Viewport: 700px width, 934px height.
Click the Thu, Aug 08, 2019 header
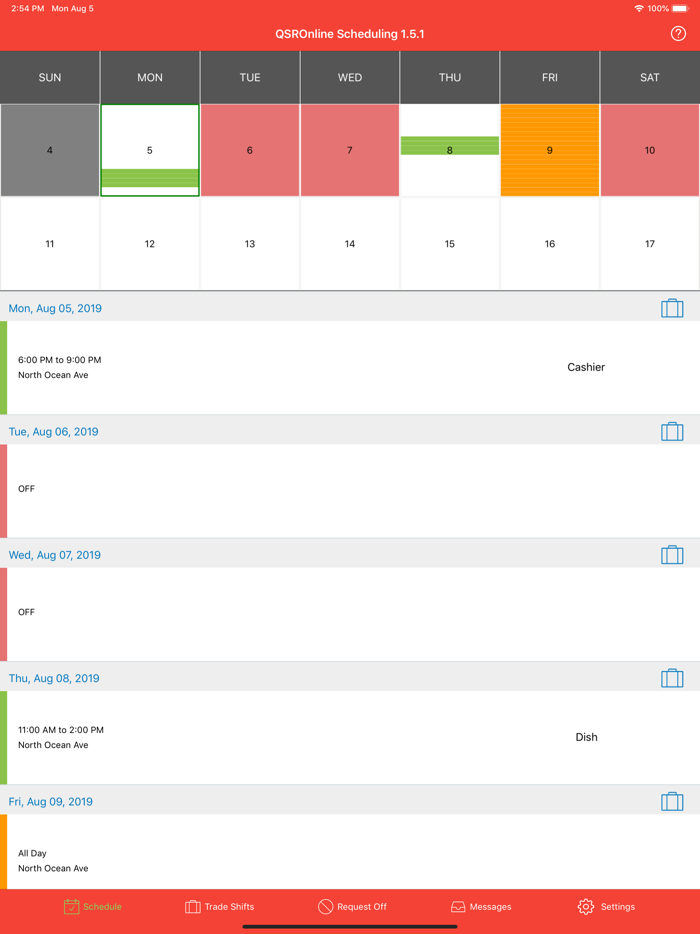[54, 677]
